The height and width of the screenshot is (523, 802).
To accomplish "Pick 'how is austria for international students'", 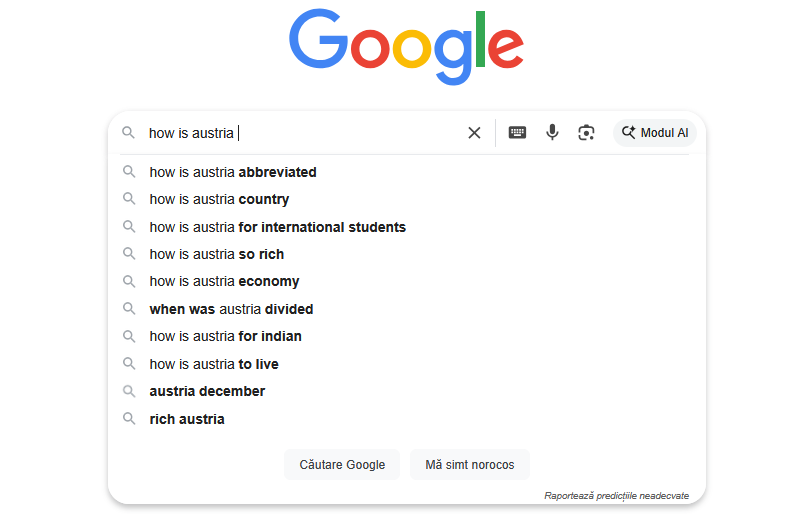I will click(278, 227).
